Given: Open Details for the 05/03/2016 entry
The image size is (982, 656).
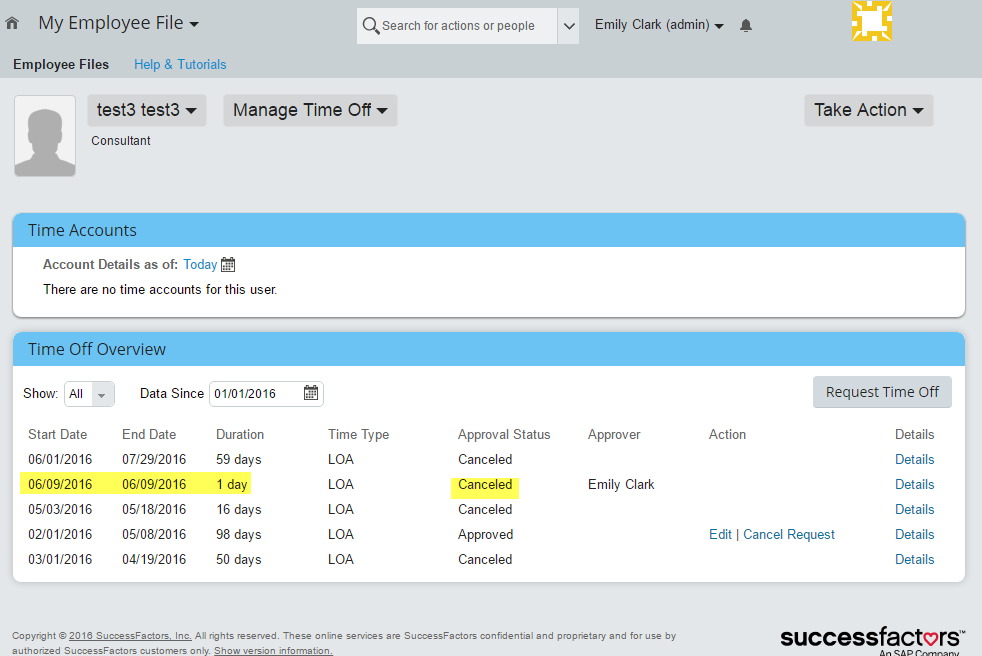Looking at the screenshot, I should (x=914, y=509).
